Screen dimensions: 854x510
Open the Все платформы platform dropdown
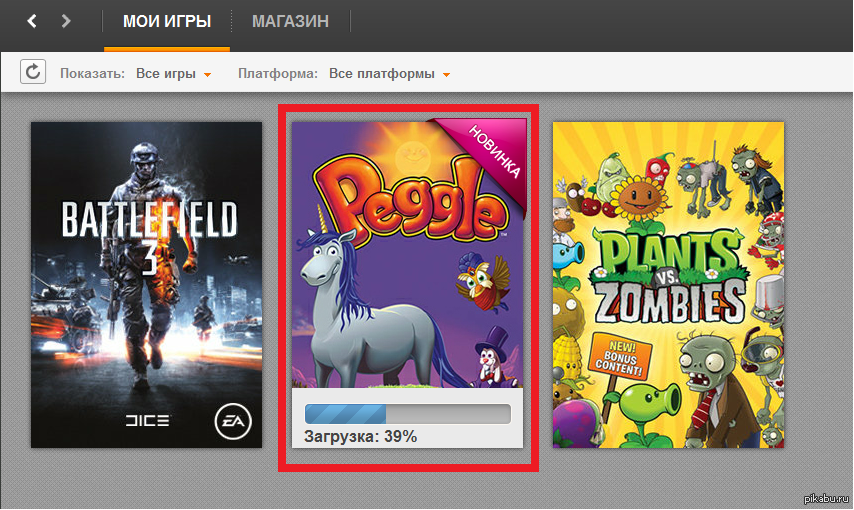389,74
